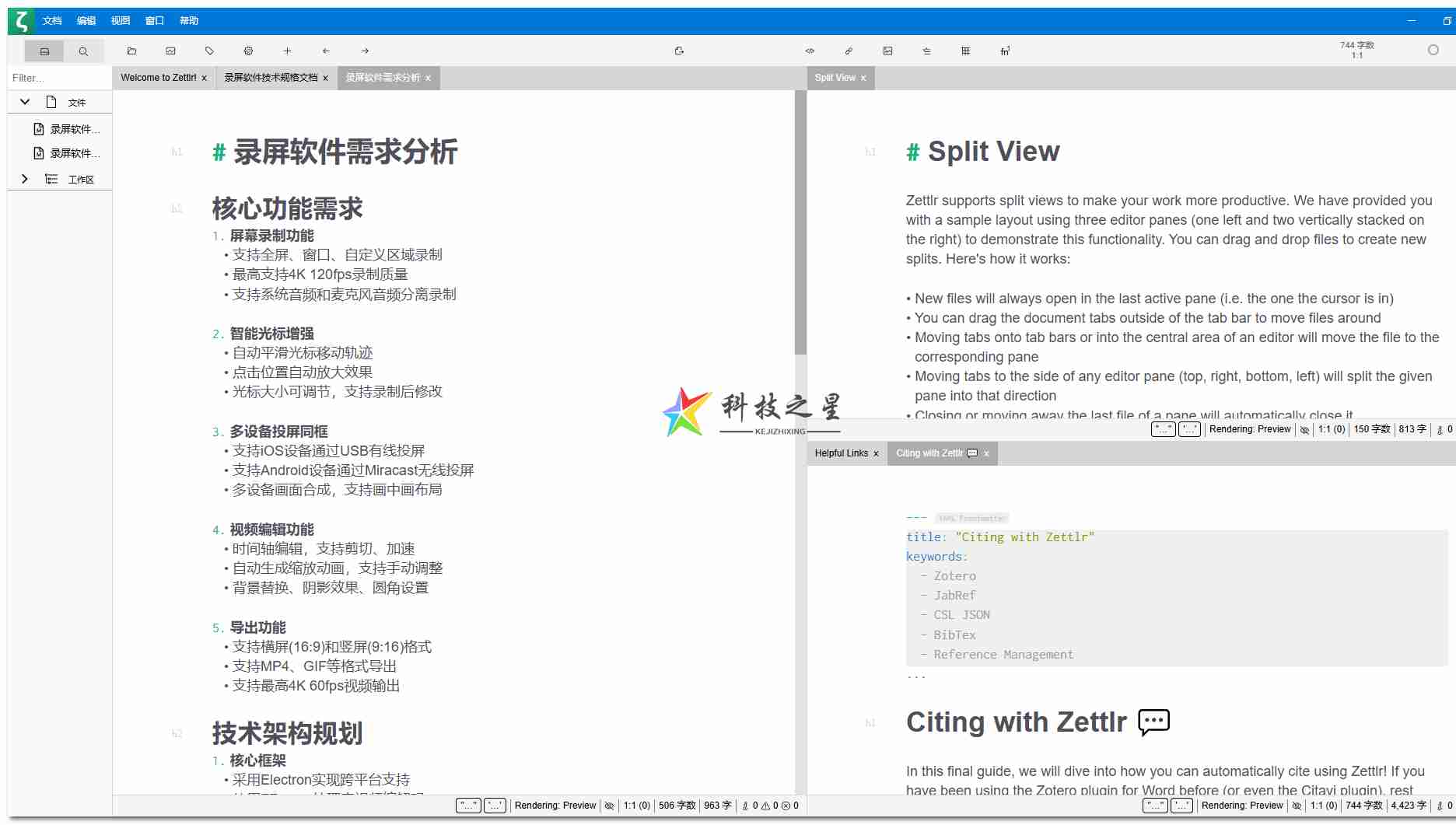This screenshot has width=1456, height=825.
Task: Open the Zettlr preferences settings
Action: tap(248, 51)
